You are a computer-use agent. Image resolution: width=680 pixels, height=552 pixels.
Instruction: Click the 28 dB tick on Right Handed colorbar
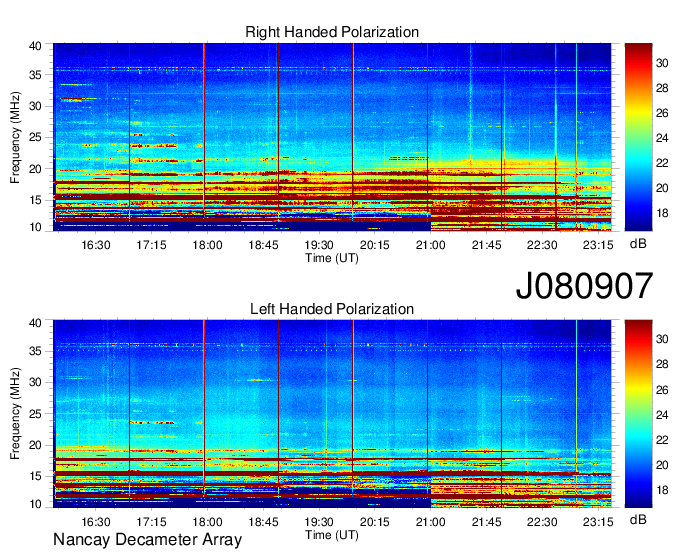pyautogui.click(x=662, y=88)
